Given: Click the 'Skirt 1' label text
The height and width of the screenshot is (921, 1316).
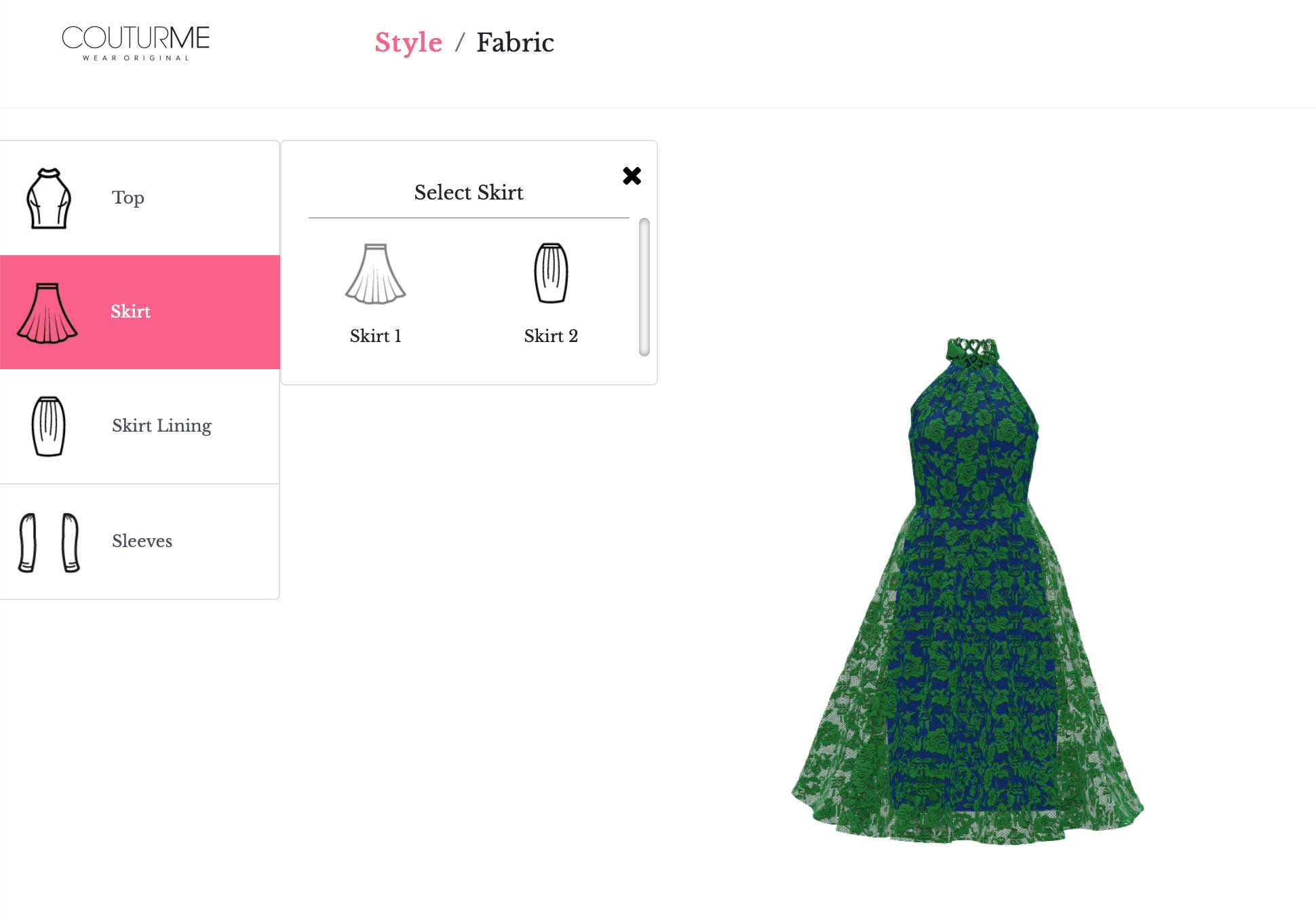Looking at the screenshot, I should [x=375, y=336].
